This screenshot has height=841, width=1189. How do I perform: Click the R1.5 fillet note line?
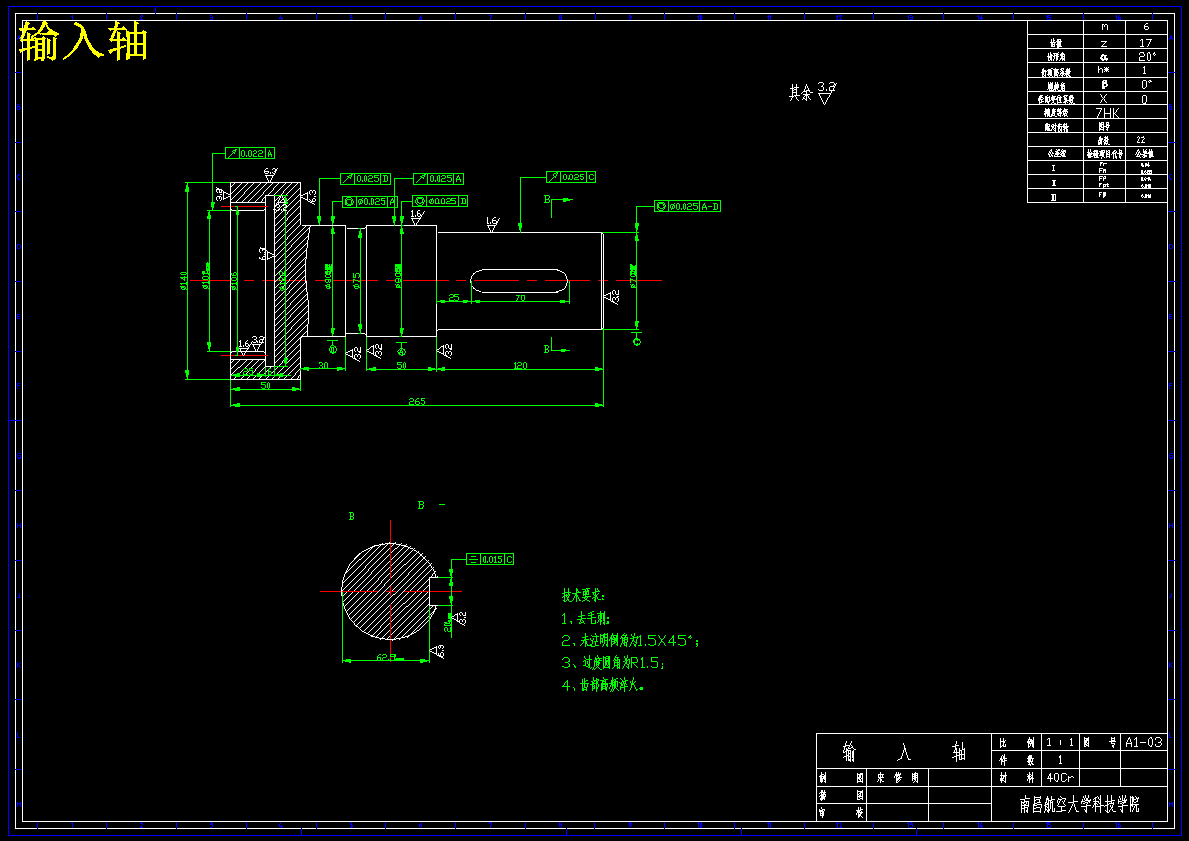click(613, 663)
